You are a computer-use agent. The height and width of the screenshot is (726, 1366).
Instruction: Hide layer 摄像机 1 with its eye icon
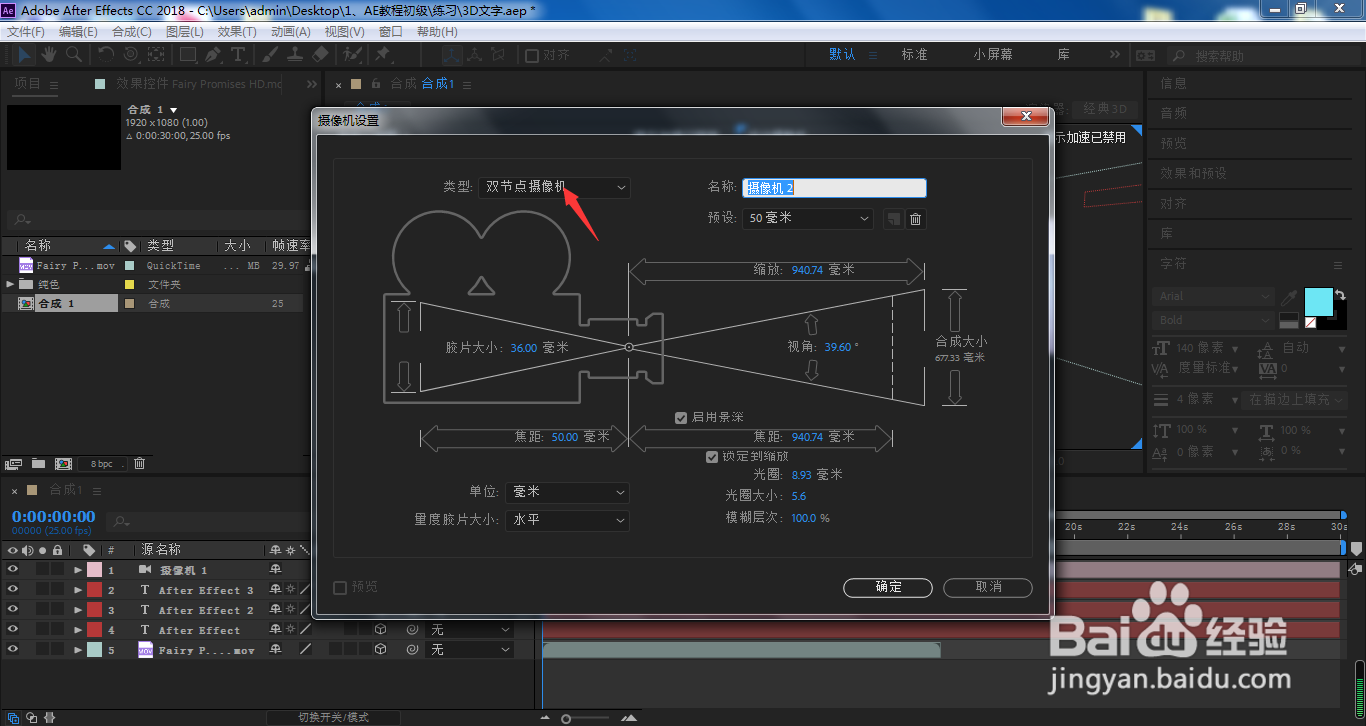click(x=13, y=570)
